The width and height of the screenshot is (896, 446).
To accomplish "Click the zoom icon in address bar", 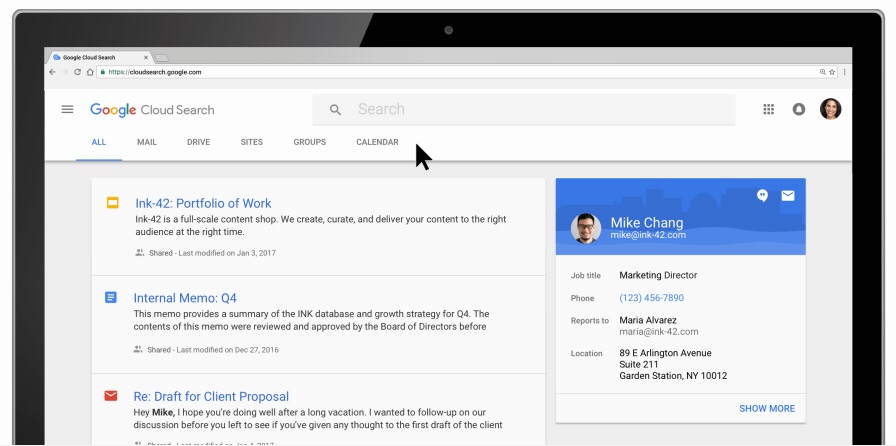I will [x=823, y=72].
